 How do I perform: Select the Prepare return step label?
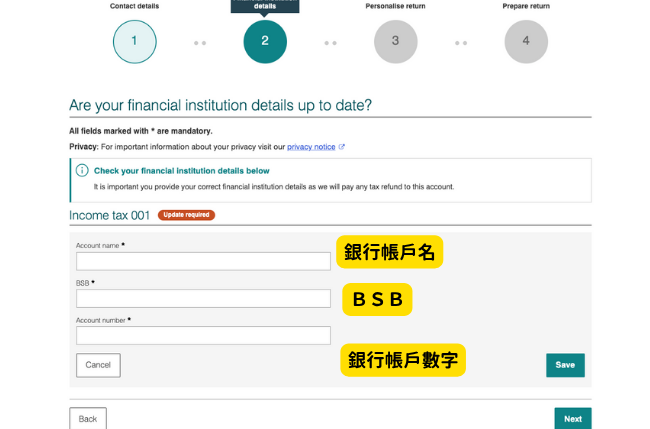click(x=526, y=6)
